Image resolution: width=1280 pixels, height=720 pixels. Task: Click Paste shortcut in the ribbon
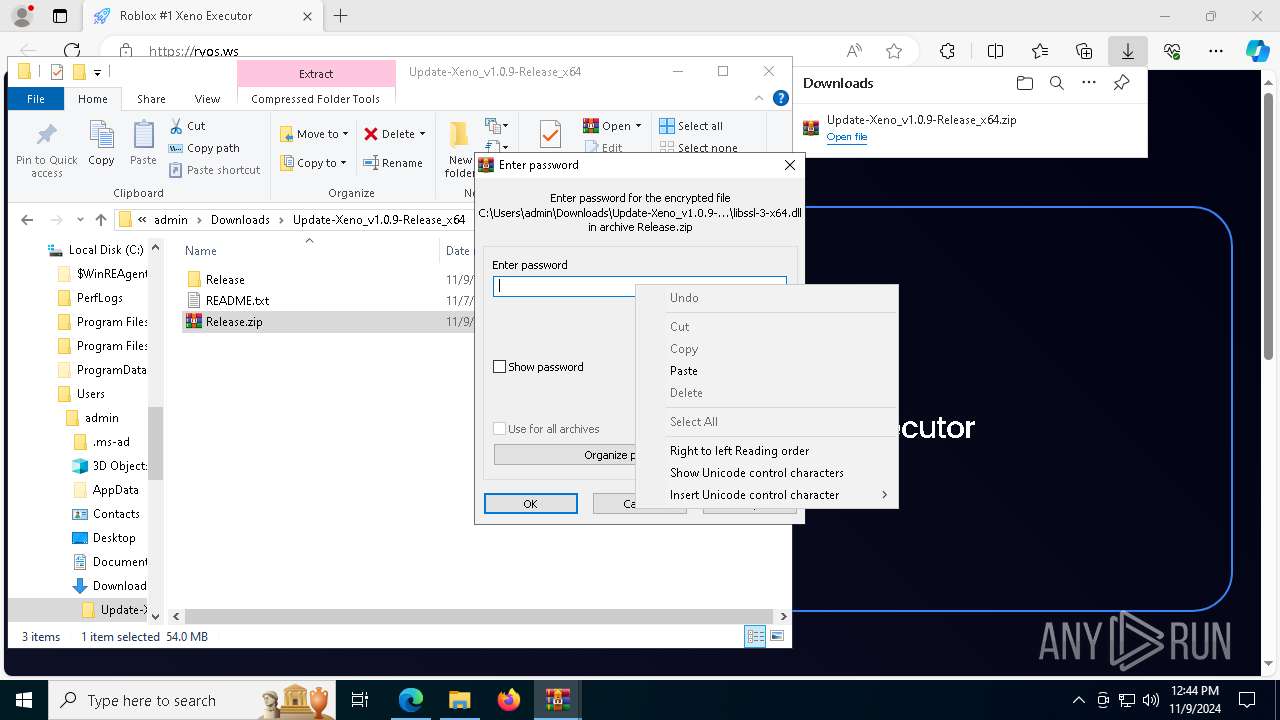coord(214,170)
